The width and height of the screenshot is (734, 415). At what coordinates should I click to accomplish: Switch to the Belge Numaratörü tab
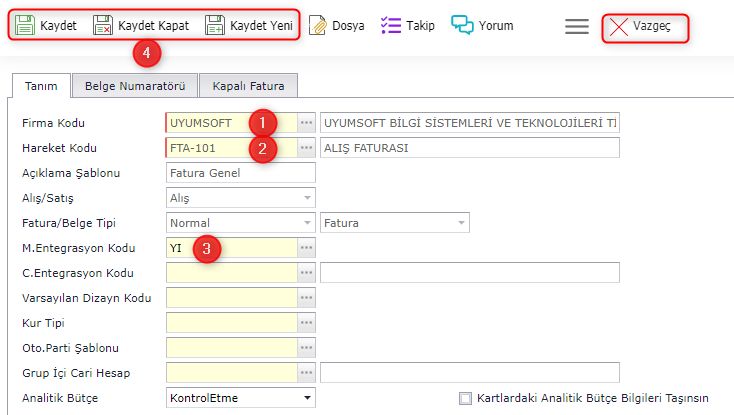(135, 86)
